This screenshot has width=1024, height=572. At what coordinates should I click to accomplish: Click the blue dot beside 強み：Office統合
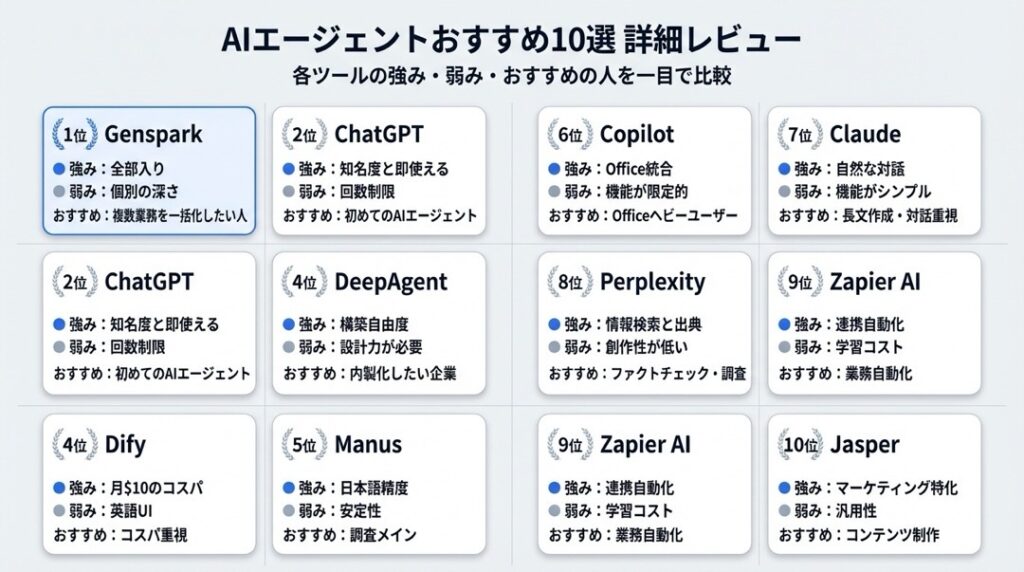click(x=554, y=169)
